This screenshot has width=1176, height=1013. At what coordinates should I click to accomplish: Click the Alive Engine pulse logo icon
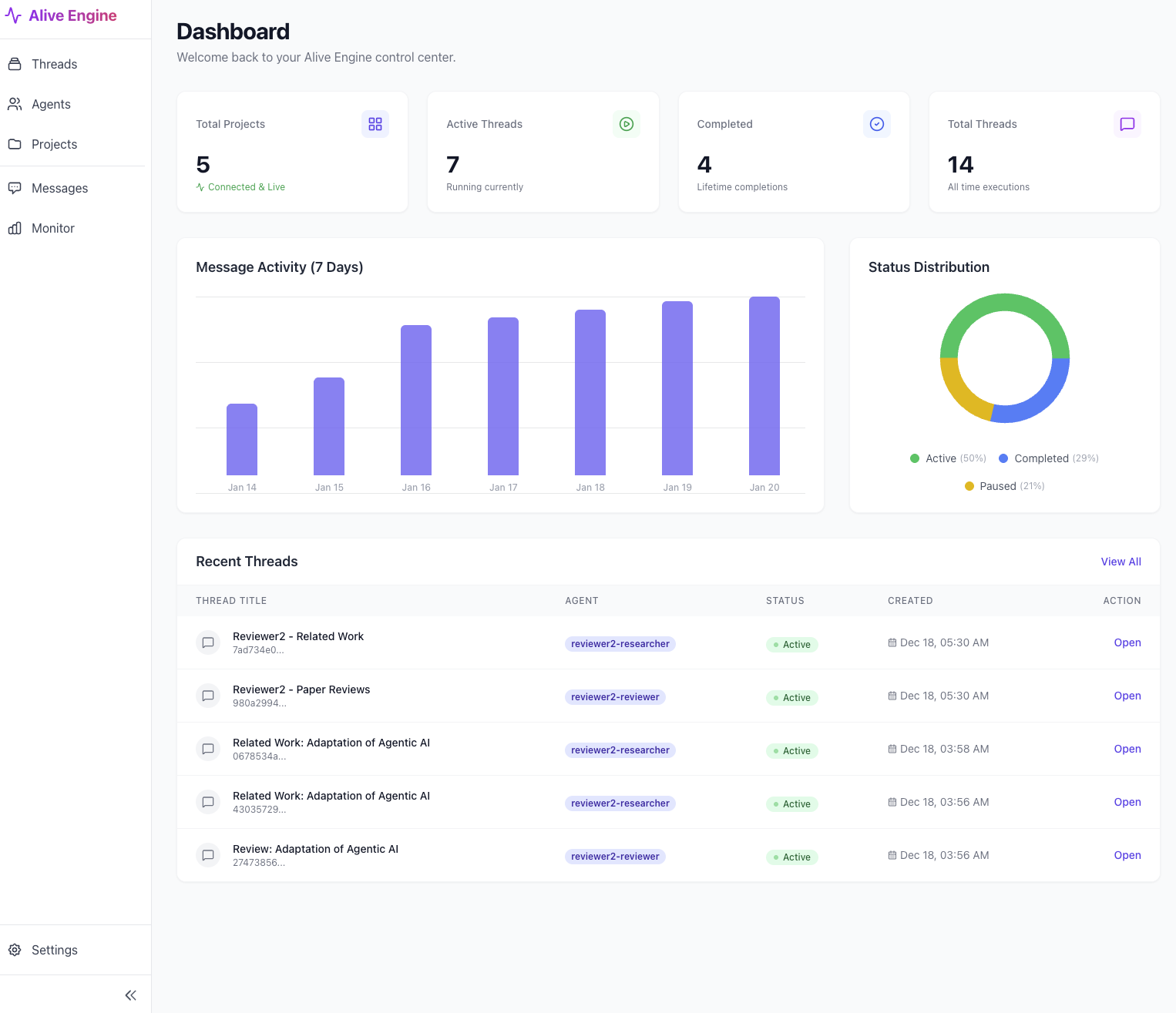13,16
